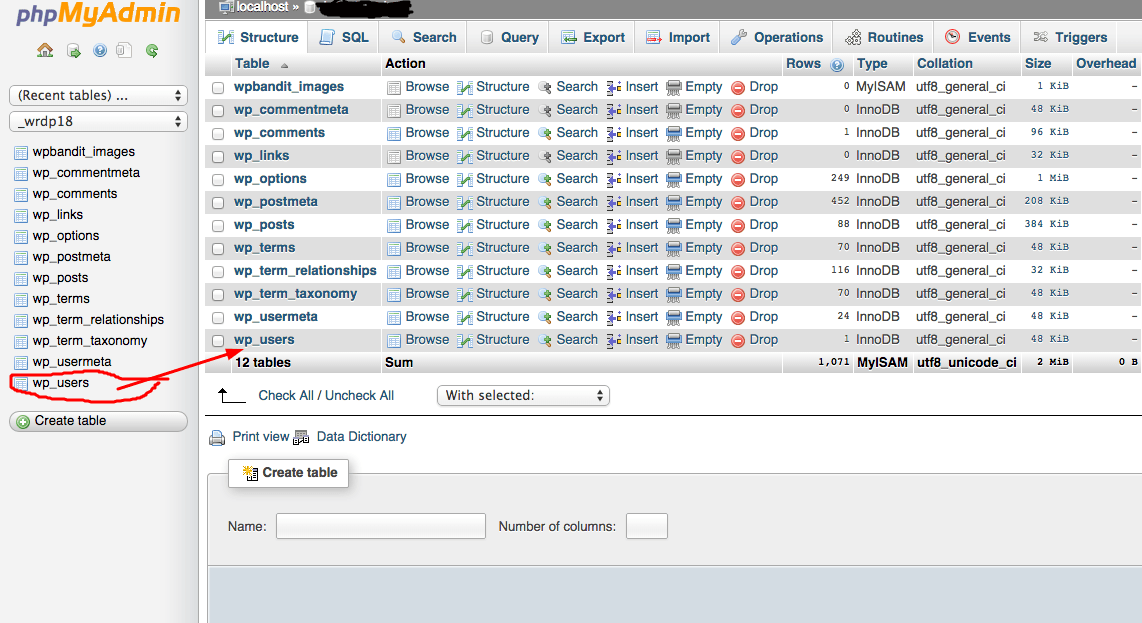
Task: Click wp_users table icon in sidebar
Action: pos(21,383)
